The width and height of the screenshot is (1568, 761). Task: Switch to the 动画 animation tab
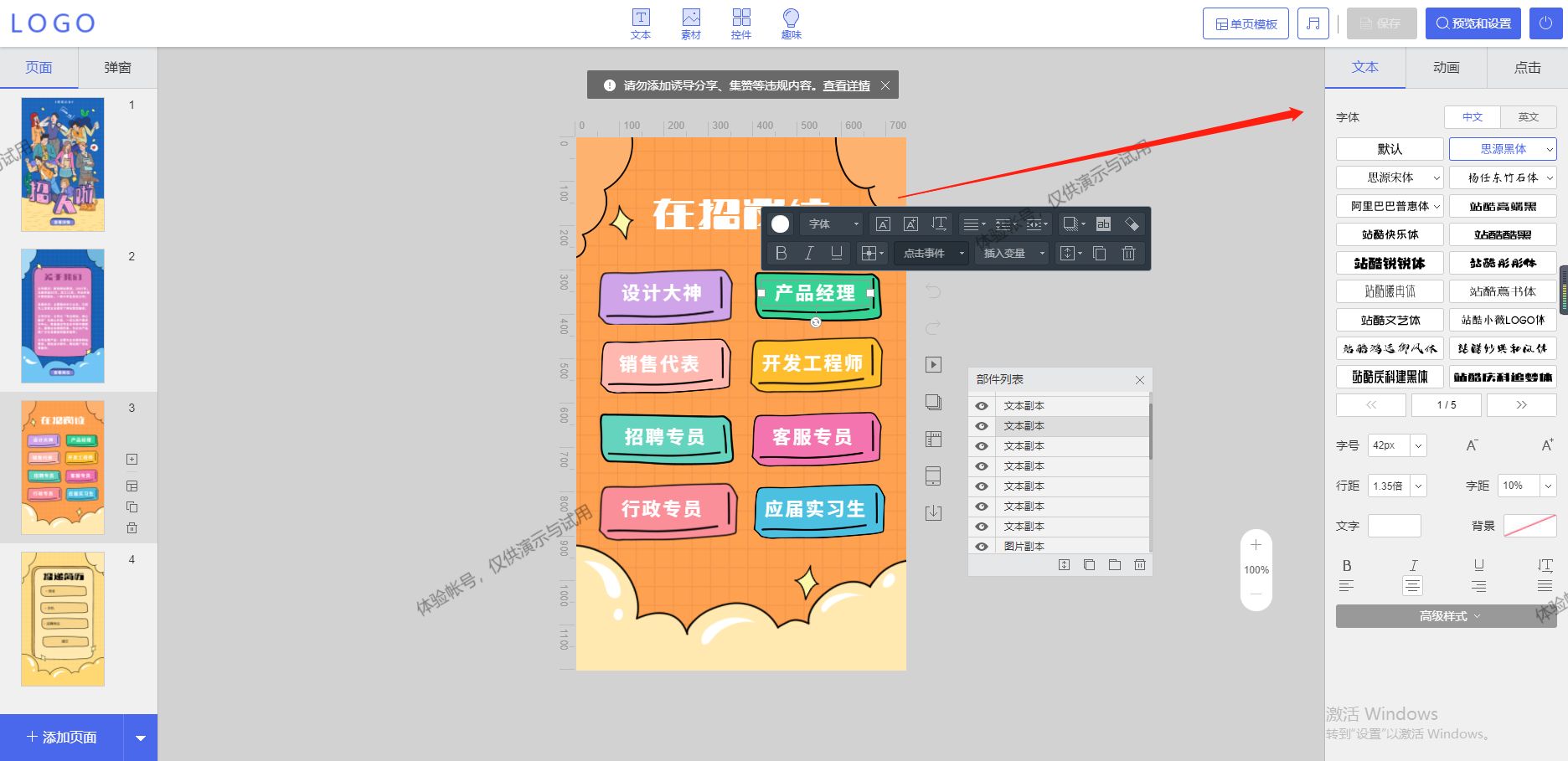(1447, 68)
